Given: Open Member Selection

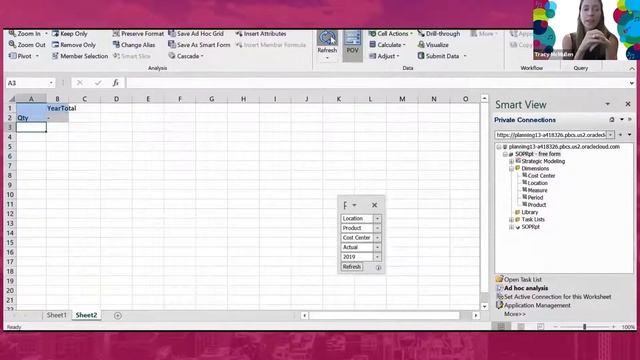Looking at the screenshot, I should [80, 56].
